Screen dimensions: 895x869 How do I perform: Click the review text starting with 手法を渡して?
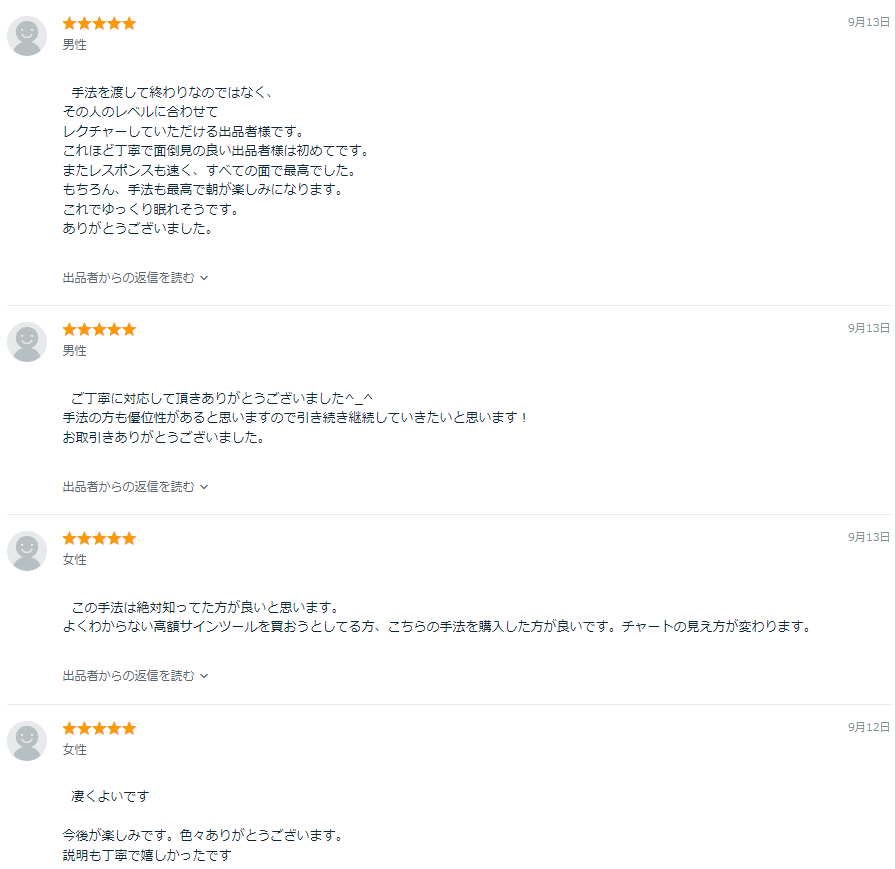tap(217, 160)
